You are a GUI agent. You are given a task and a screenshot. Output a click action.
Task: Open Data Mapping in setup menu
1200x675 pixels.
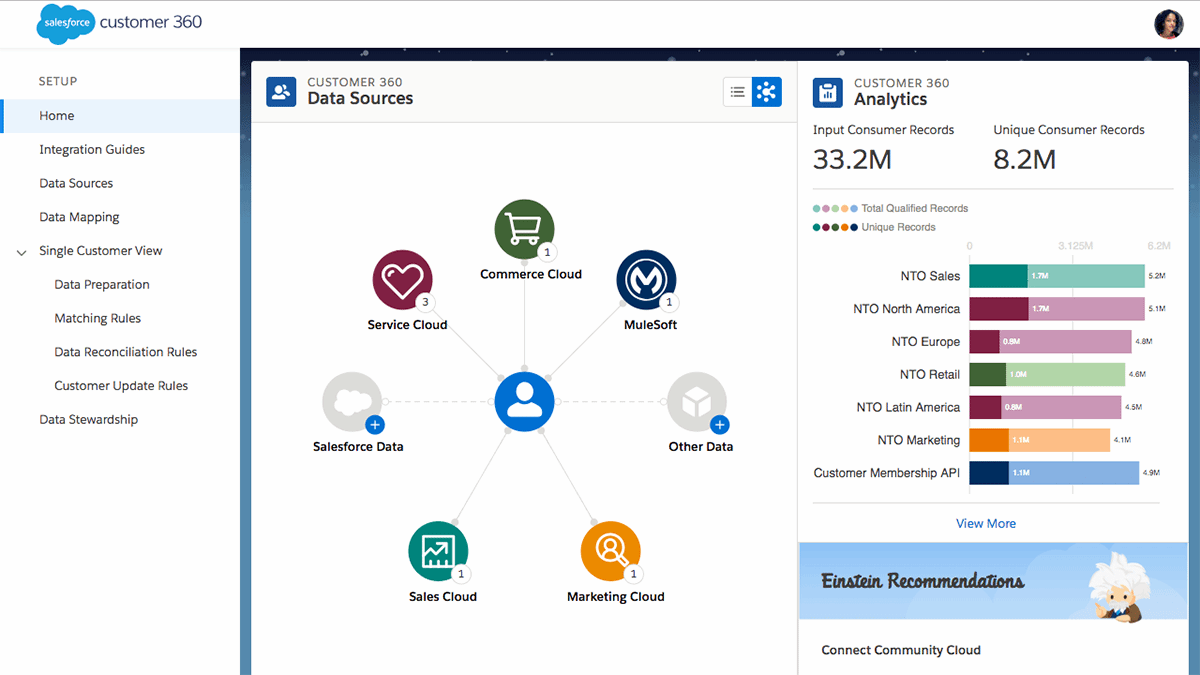pos(79,217)
